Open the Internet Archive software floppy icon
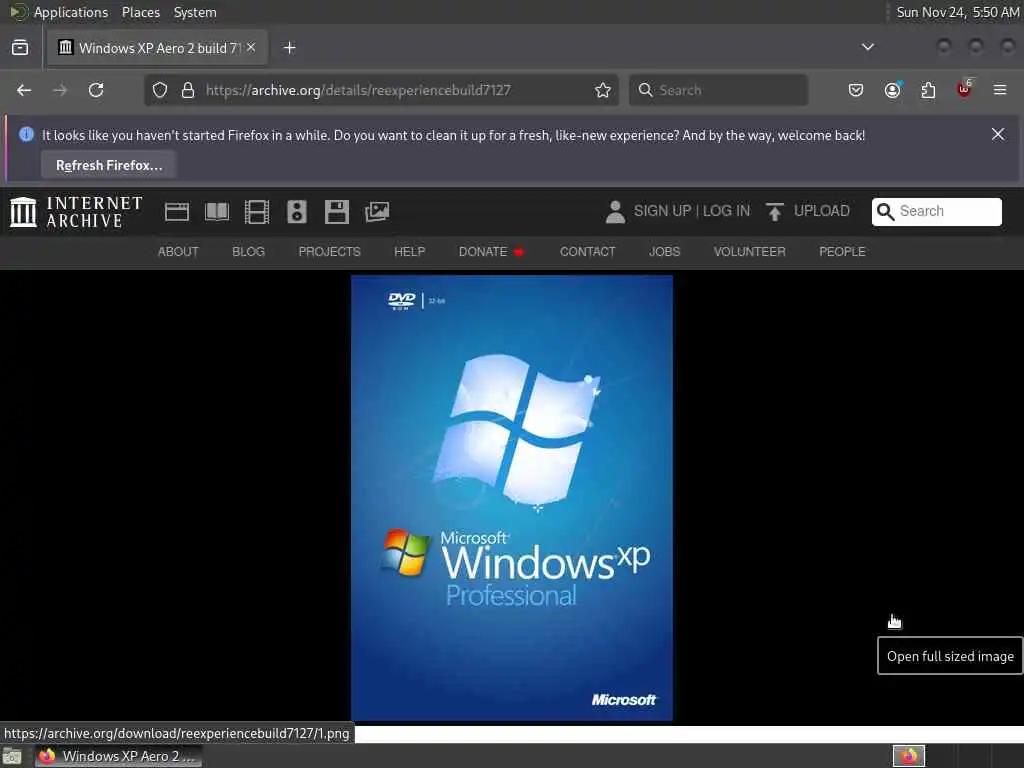This screenshot has width=1024, height=768. click(x=337, y=212)
